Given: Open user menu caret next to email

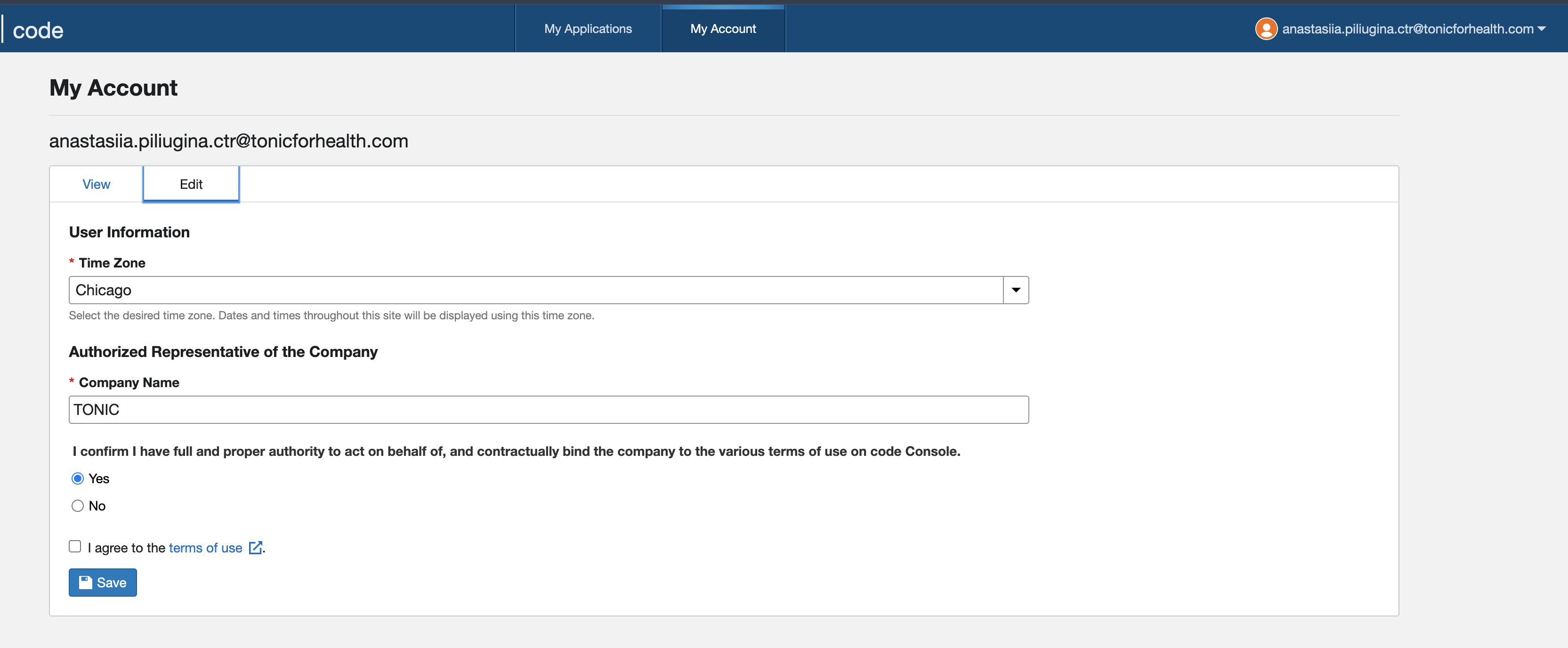Looking at the screenshot, I should click(x=1542, y=29).
